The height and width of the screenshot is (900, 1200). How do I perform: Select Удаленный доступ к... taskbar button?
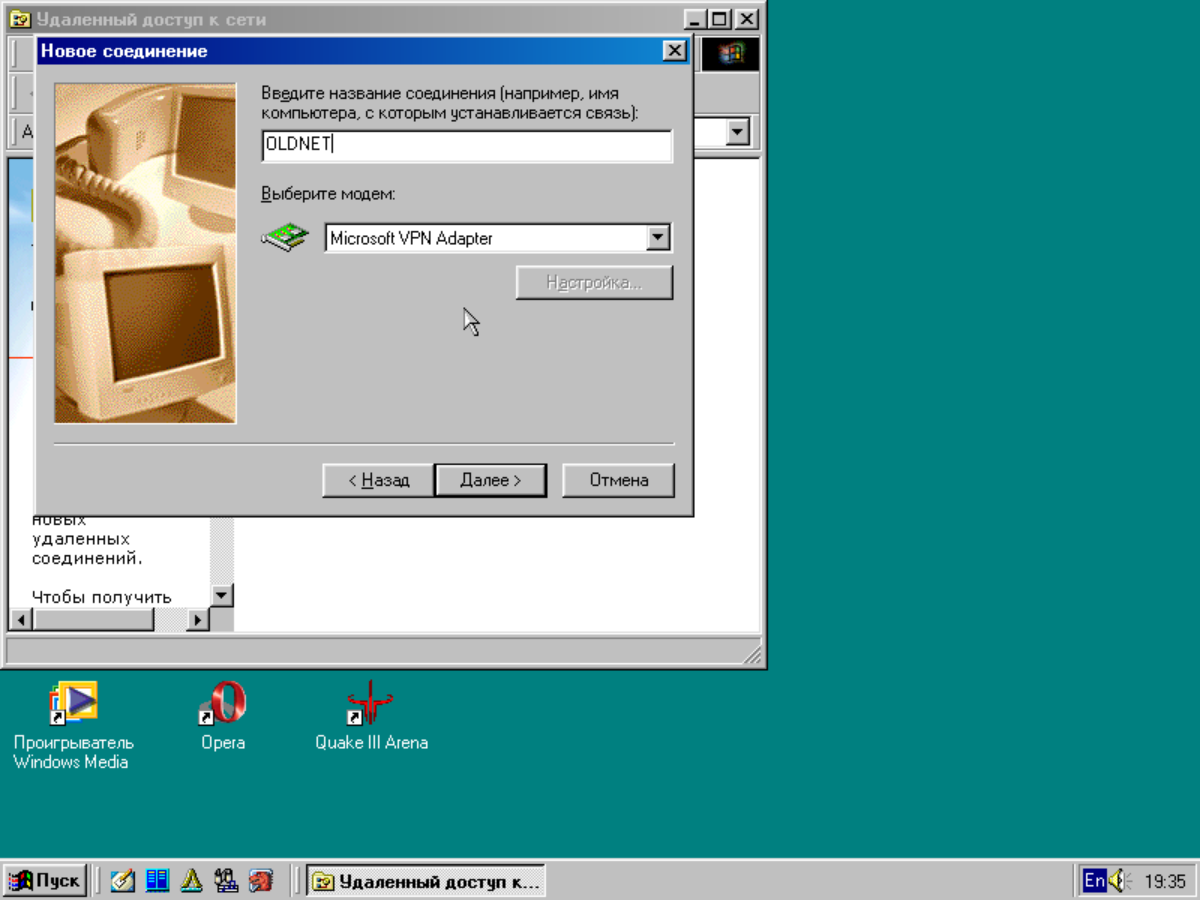point(426,881)
